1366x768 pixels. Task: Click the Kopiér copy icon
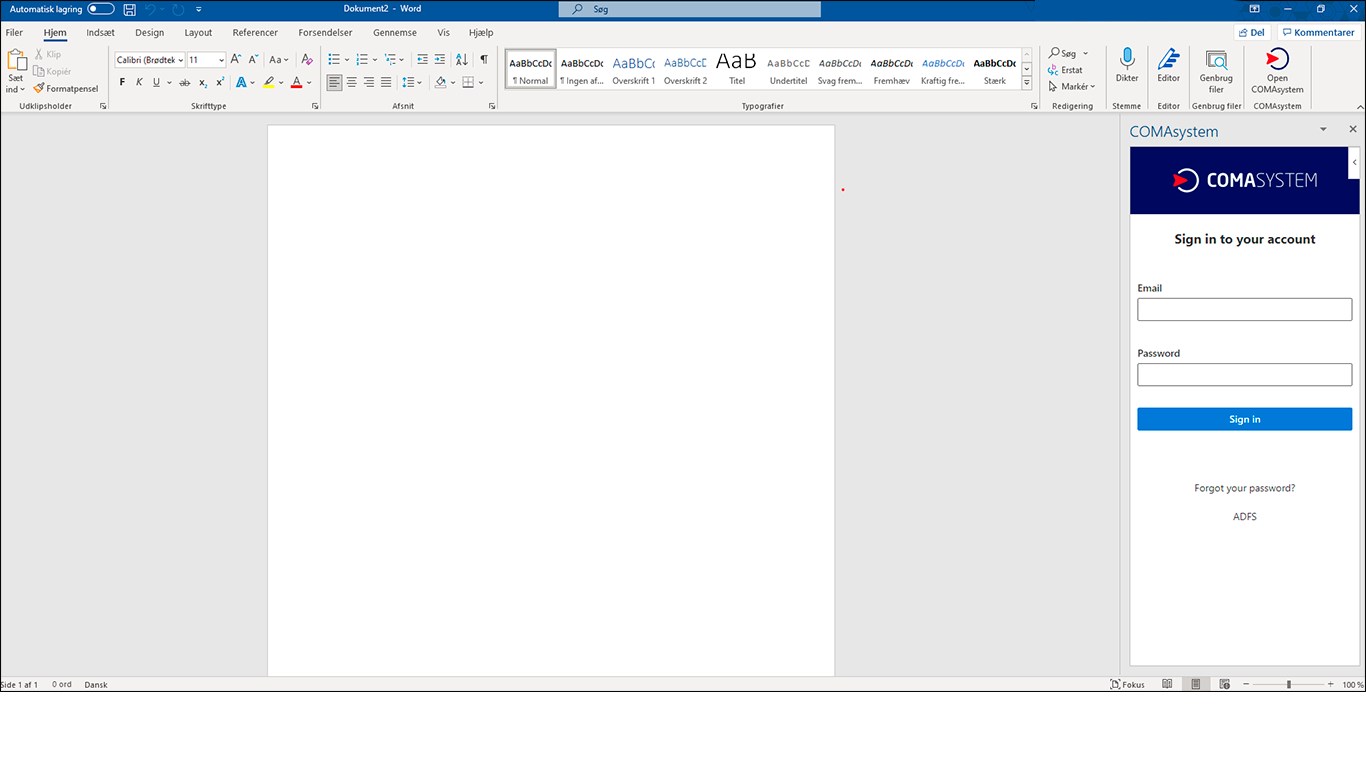click(x=39, y=71)
